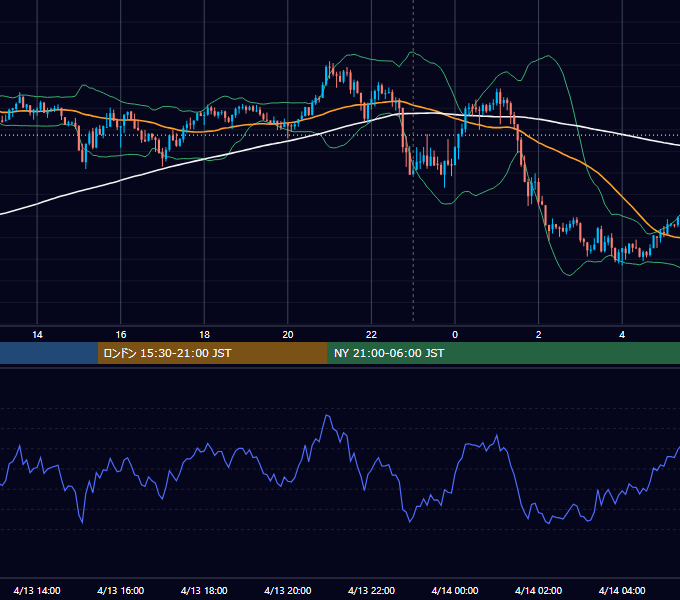Image resolution: width=680 pixels, height=600 pixels.
Task: Click the 4/13 22:00 date label
Action: point(371,590)
